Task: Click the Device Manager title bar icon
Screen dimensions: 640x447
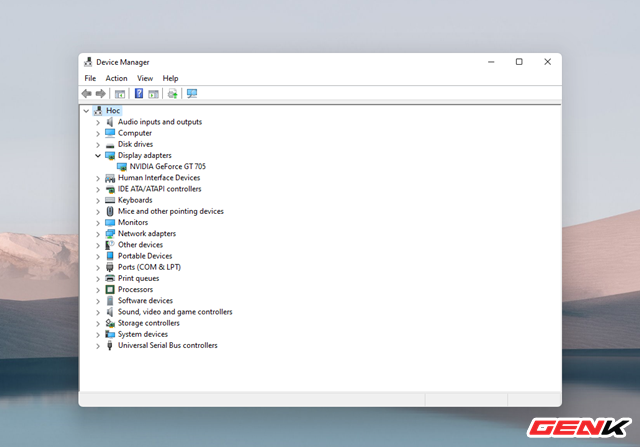Action: click(88, 62)
